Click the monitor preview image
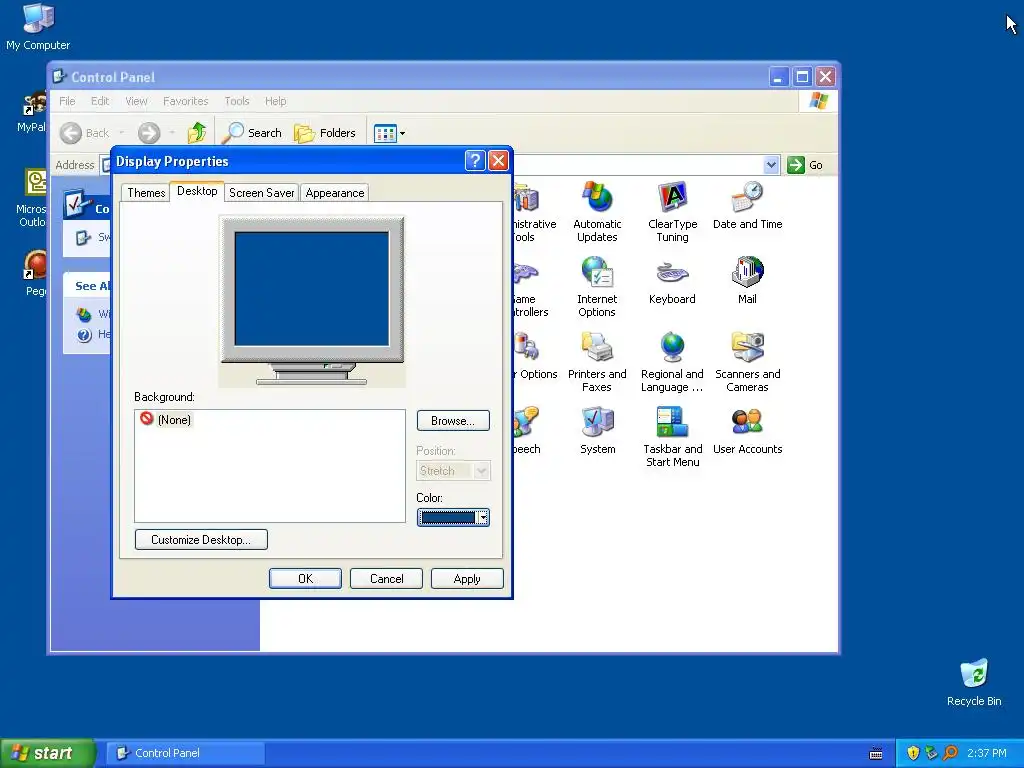1024x768 pixels. tap(312, 301)
